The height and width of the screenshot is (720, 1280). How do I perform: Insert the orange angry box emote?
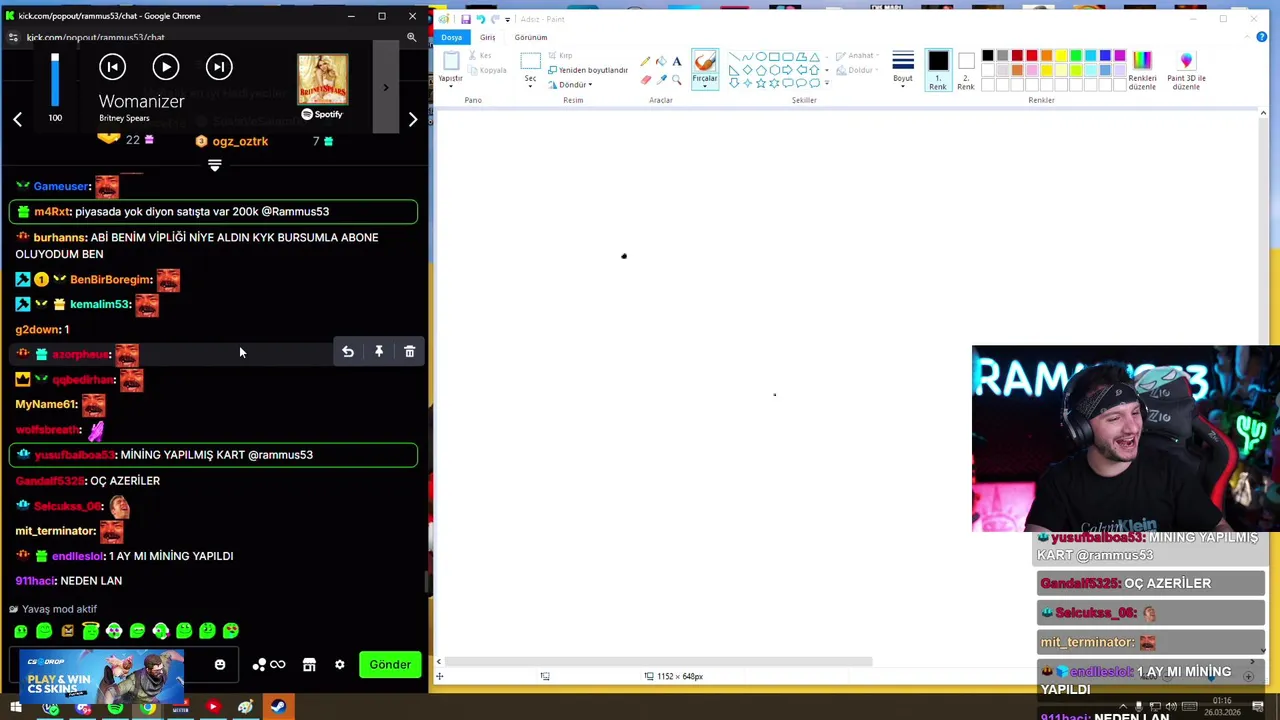coord(67,631)
